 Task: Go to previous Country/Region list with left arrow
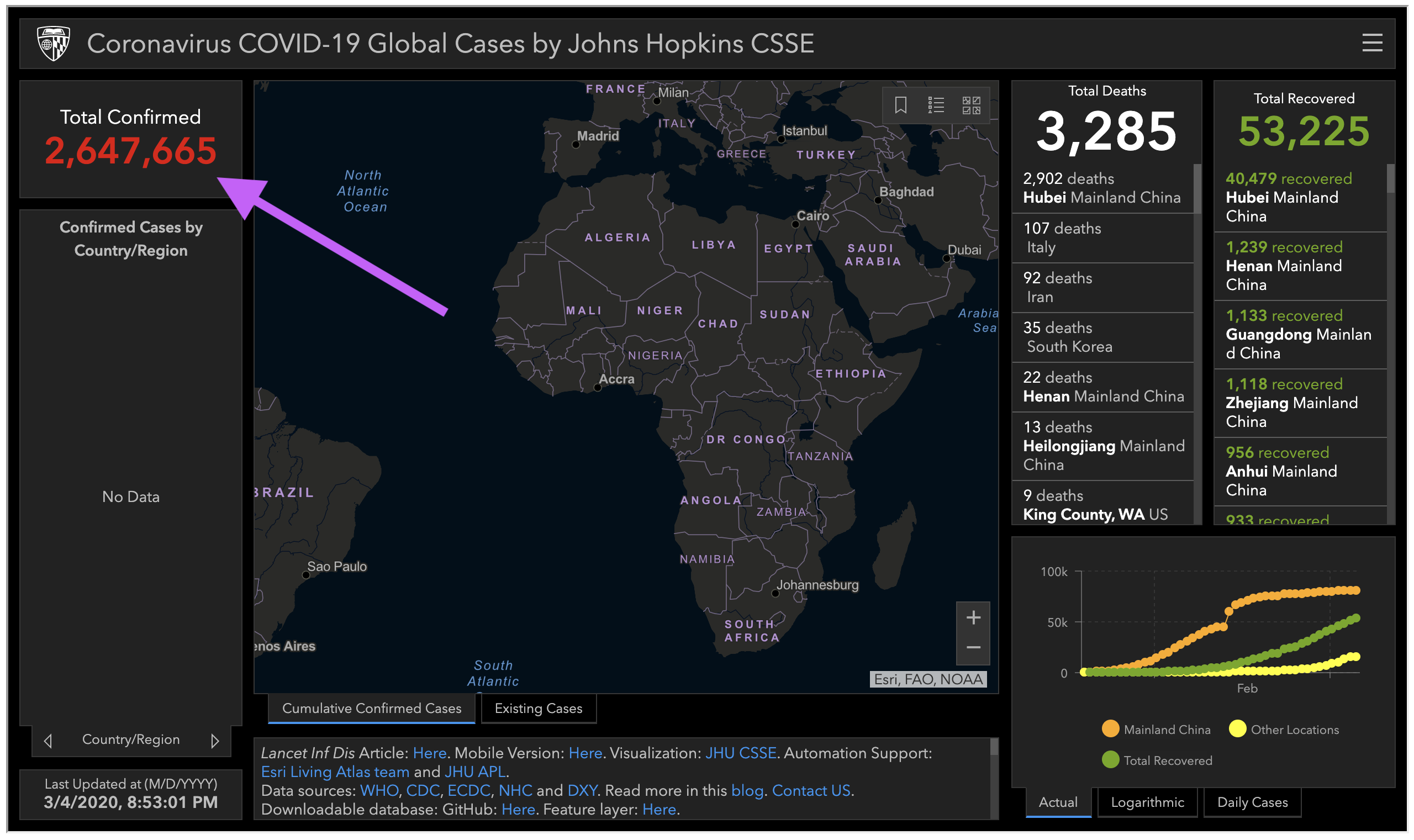[48, 741]
